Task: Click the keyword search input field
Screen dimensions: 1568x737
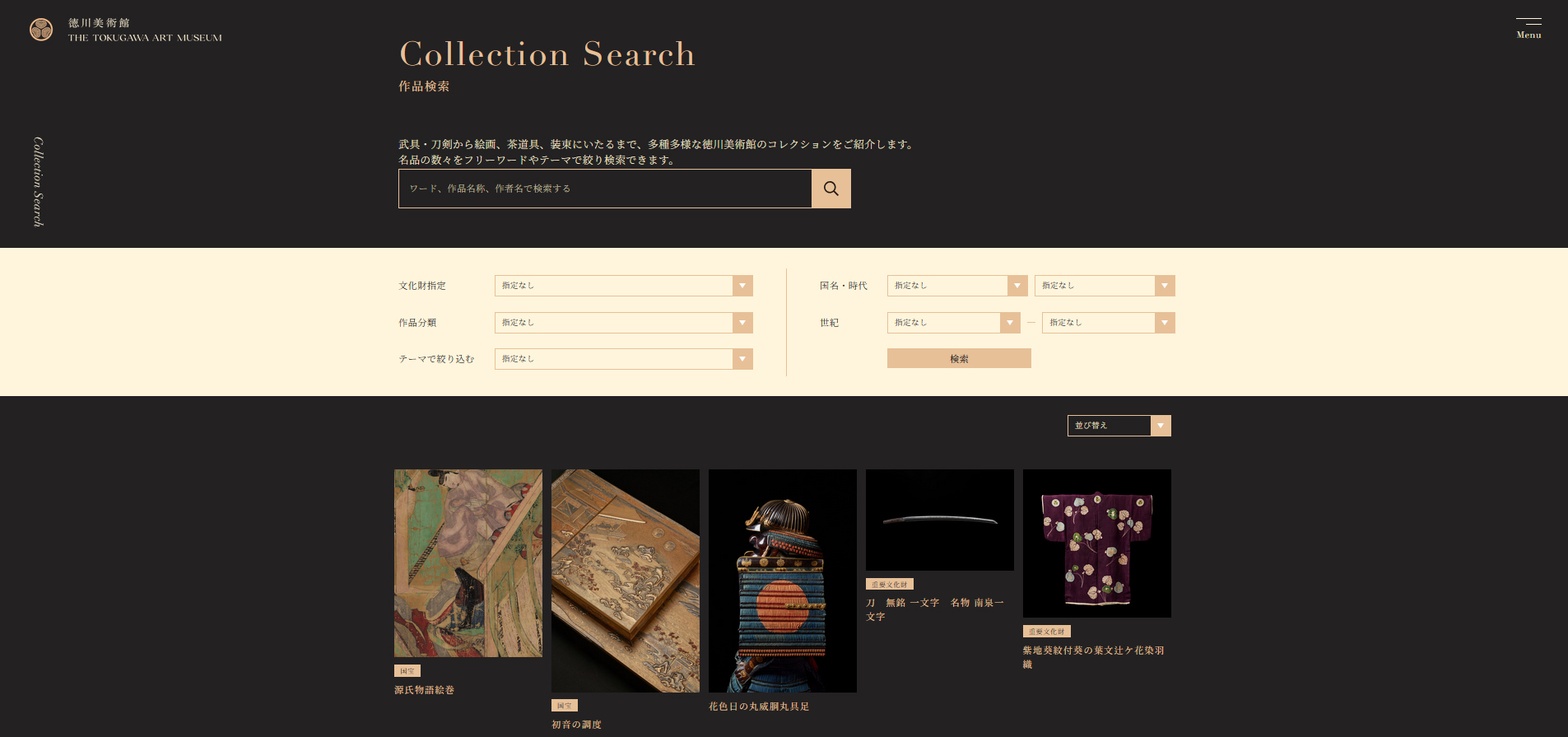Action: 605,189
